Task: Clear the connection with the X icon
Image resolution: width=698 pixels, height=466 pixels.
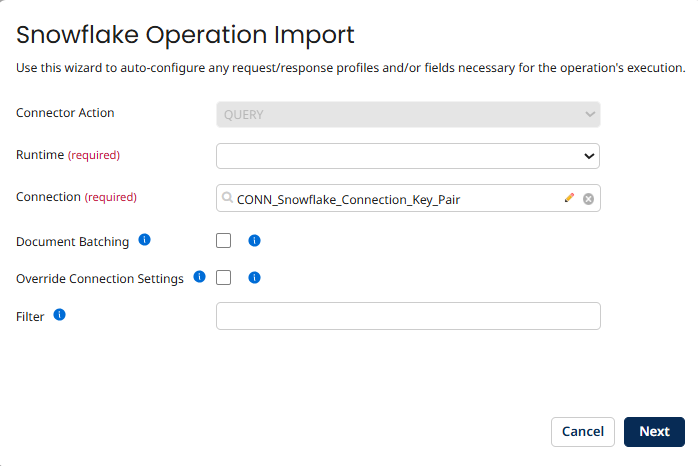Action: click(x=588, y=199)
